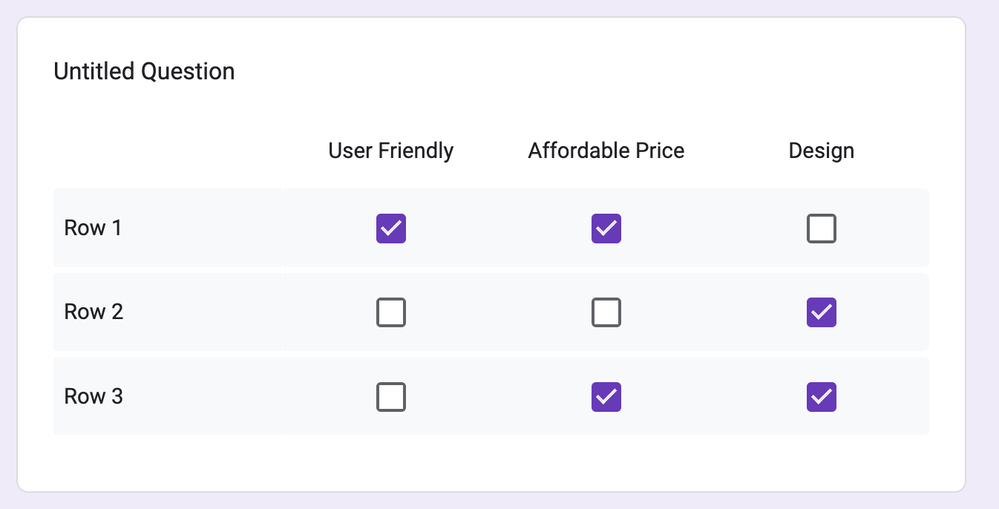Clear the Design checkbox in Row 3
The height and width of the screenshot is (509, 999).
tap(821, 397)
